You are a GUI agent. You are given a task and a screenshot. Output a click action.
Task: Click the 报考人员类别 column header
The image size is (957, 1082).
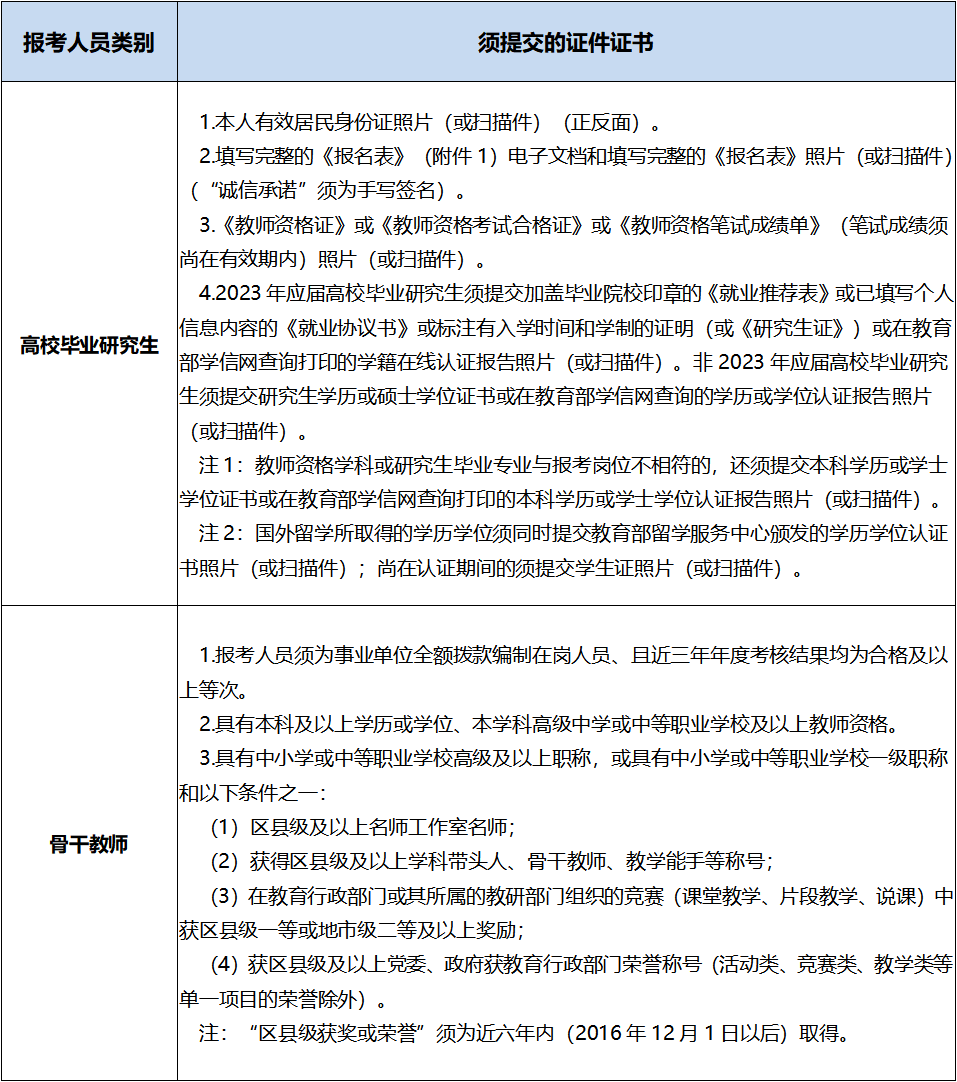(x=89, y=43)
